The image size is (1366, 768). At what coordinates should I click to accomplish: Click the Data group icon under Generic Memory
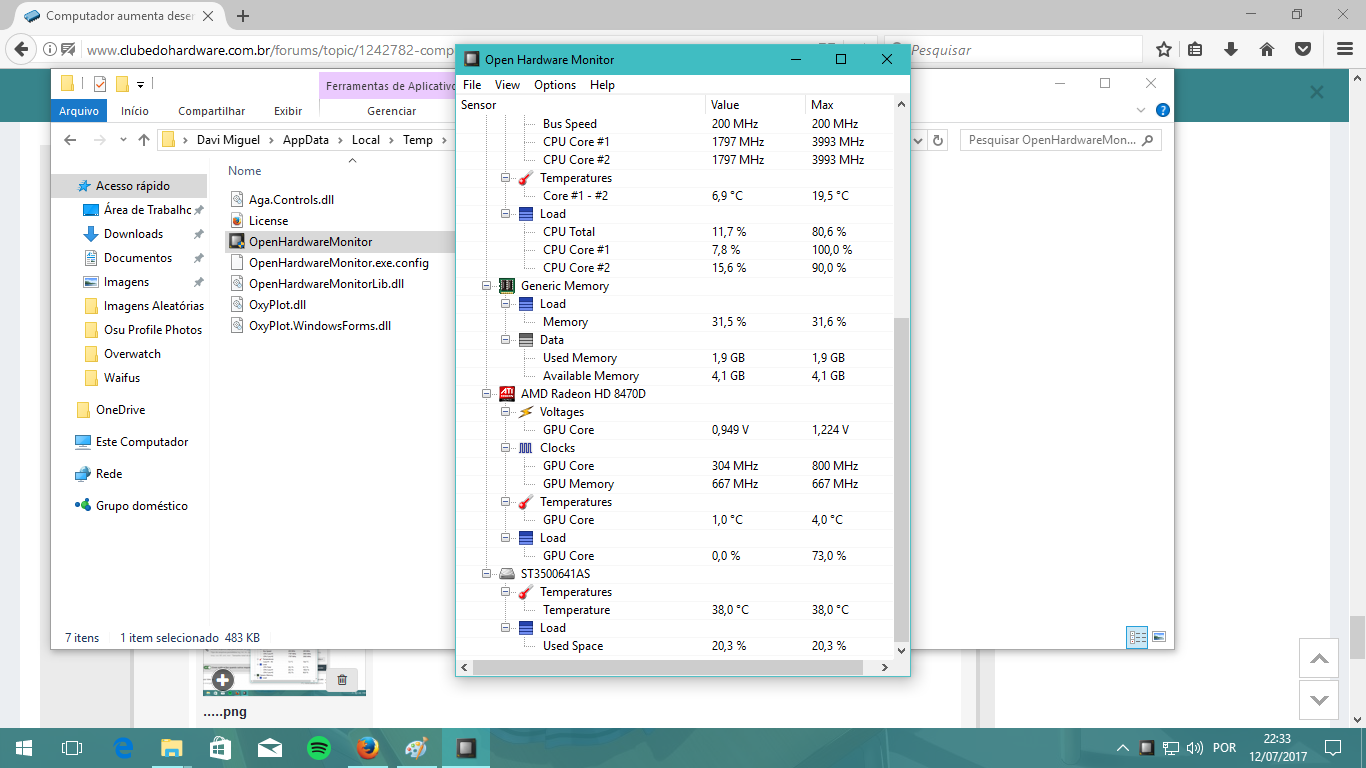[526, 340]
